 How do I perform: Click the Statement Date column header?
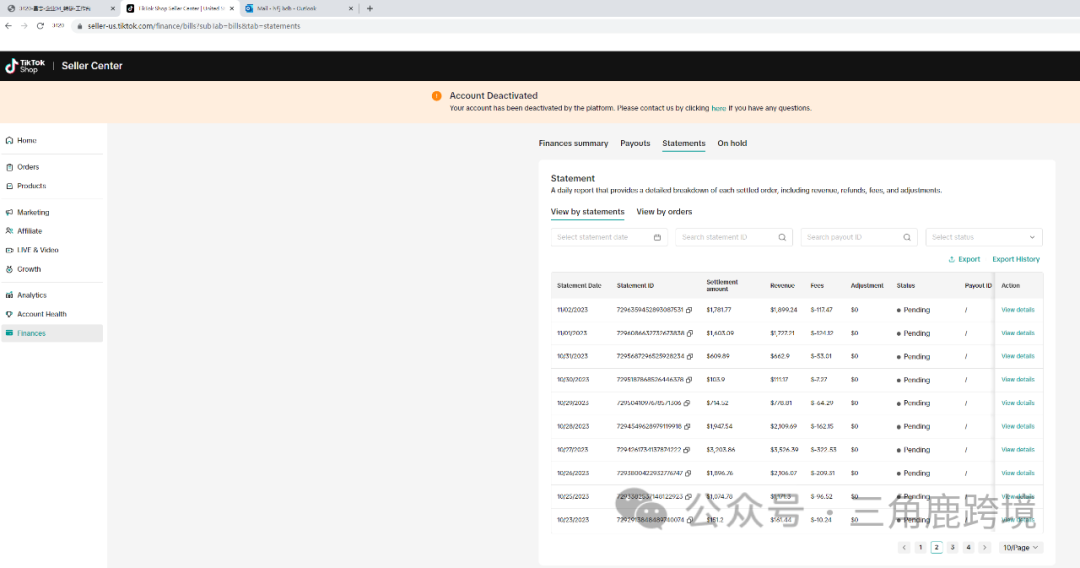[579, 286]
